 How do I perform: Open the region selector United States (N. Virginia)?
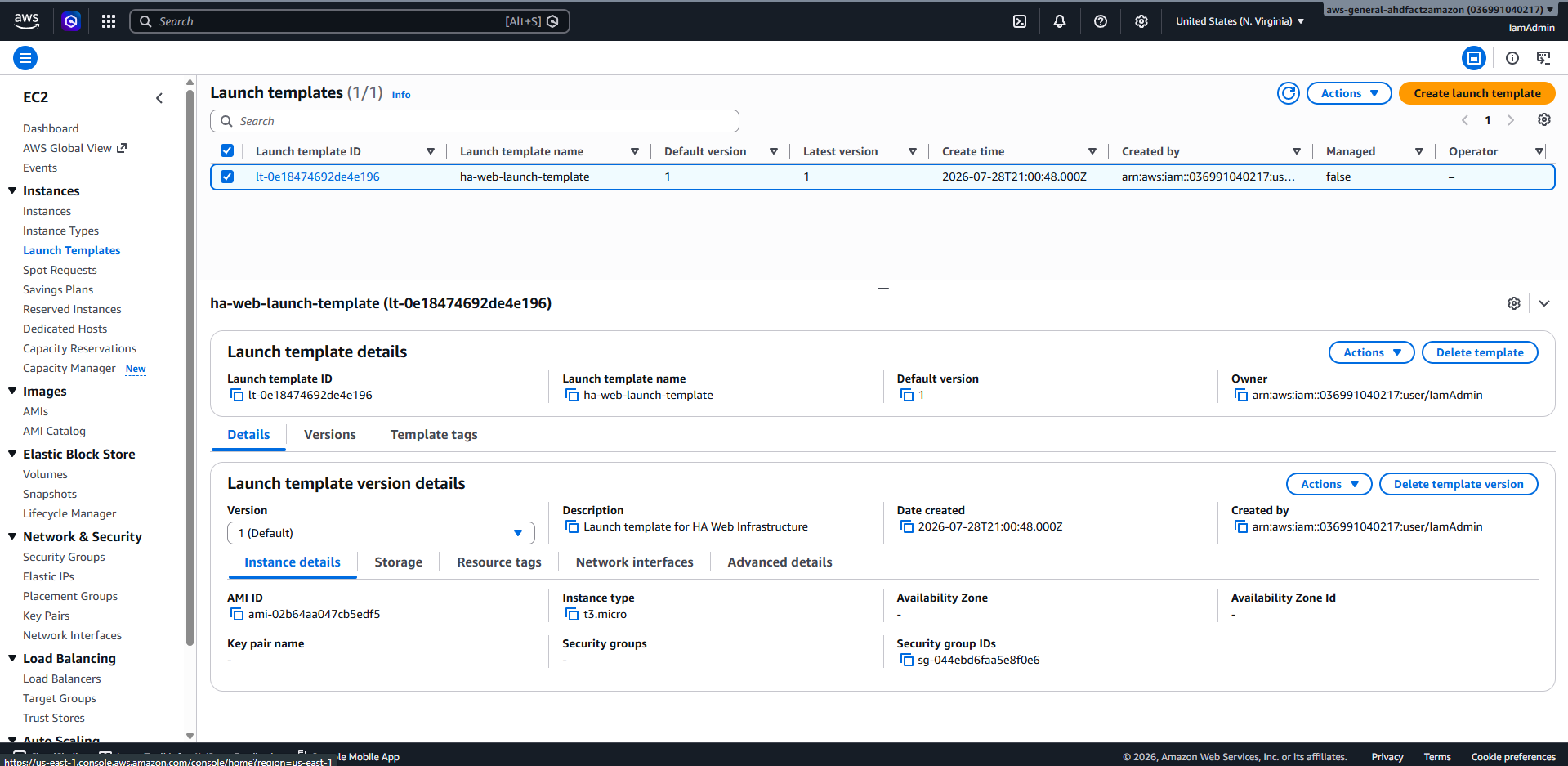point(1240,21)
